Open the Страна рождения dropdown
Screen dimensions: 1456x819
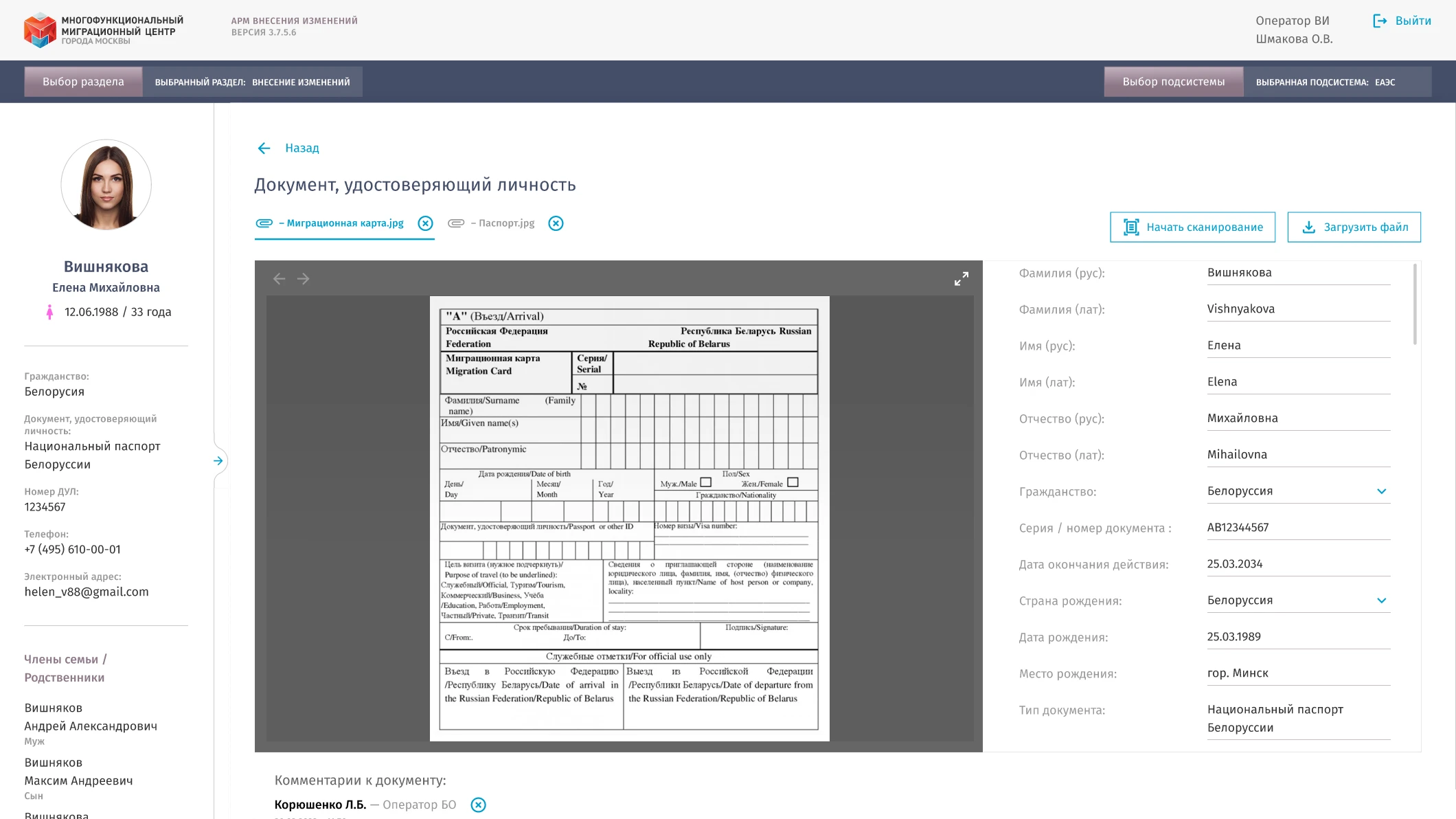[x=1381, y=601]
